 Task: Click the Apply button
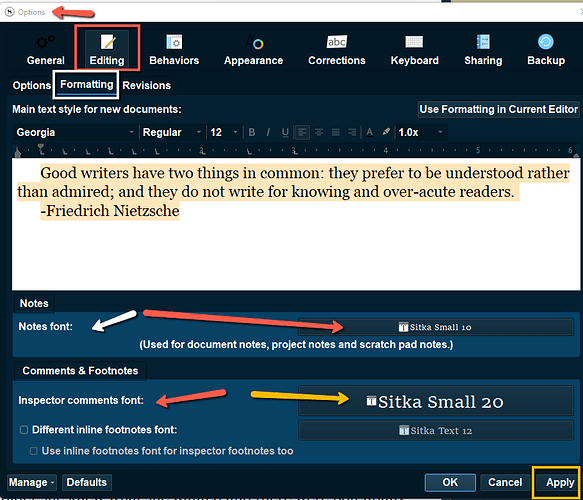560,483
